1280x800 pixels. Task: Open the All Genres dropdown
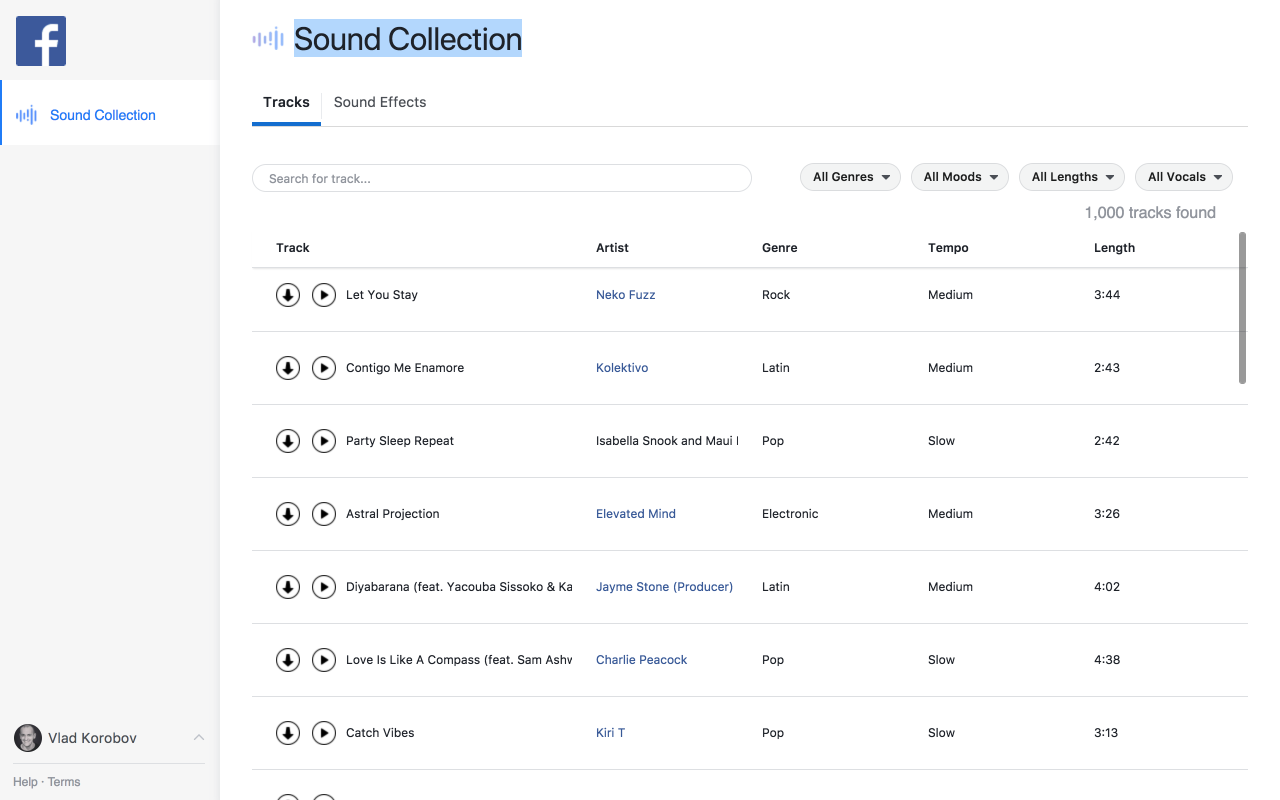pyautogui.click(x=850, y=176)
